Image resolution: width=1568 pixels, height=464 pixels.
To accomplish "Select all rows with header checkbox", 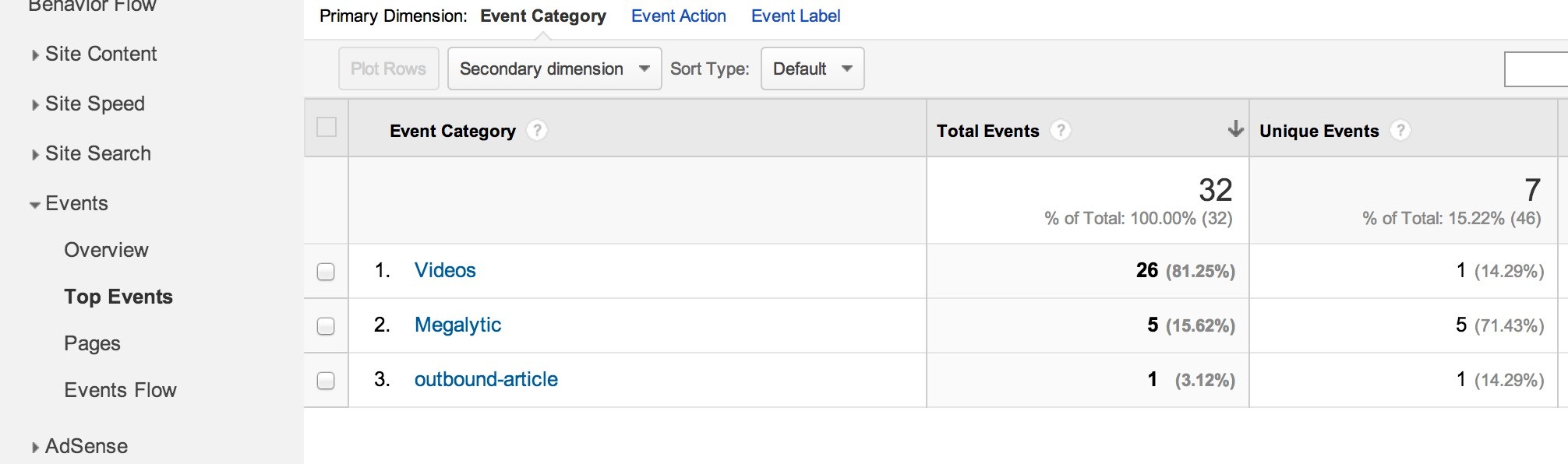I will pyautogui.click(x=327, y=127).
